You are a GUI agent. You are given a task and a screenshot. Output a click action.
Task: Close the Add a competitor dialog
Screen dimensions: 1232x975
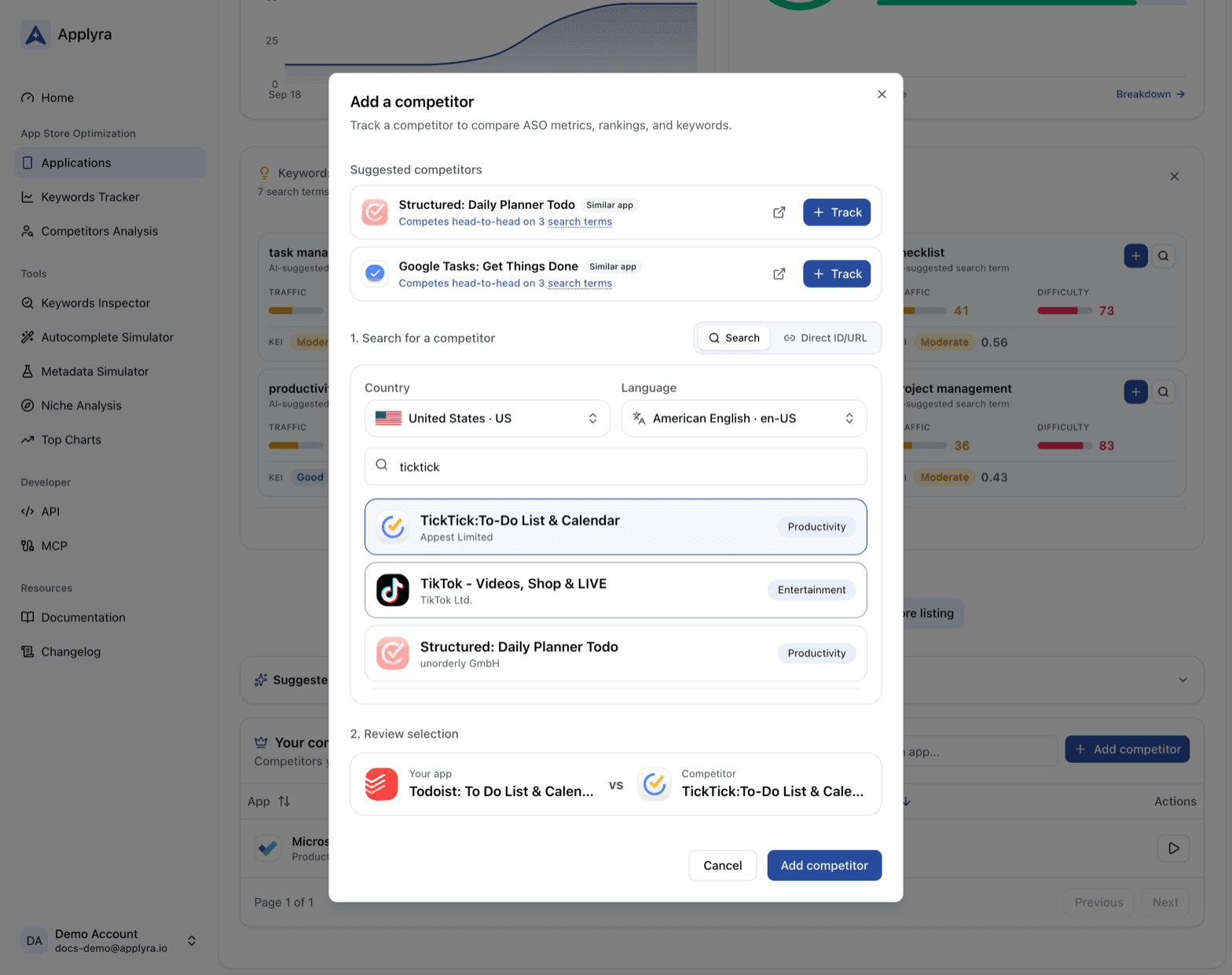882,94
